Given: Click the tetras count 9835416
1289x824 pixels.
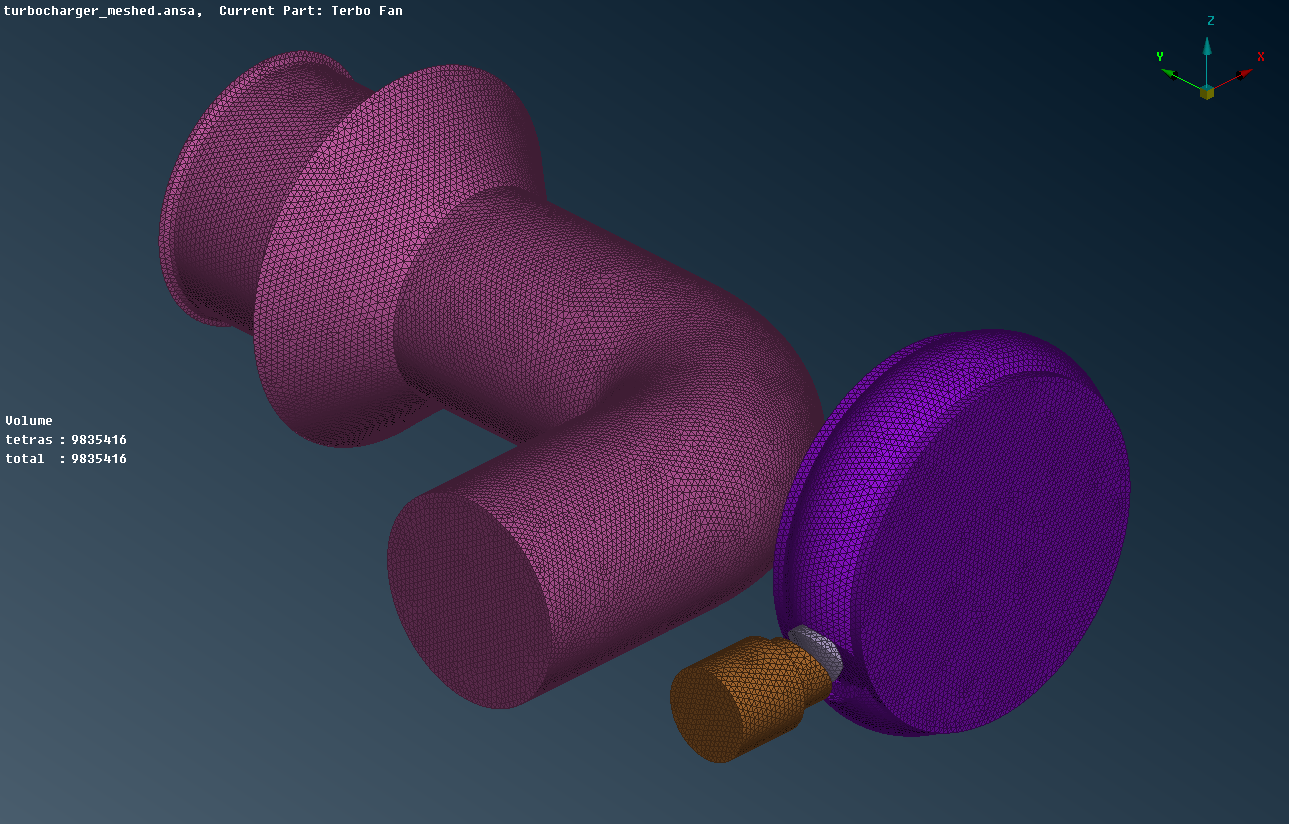Looking at the screenshot, I should coord(98,440).
